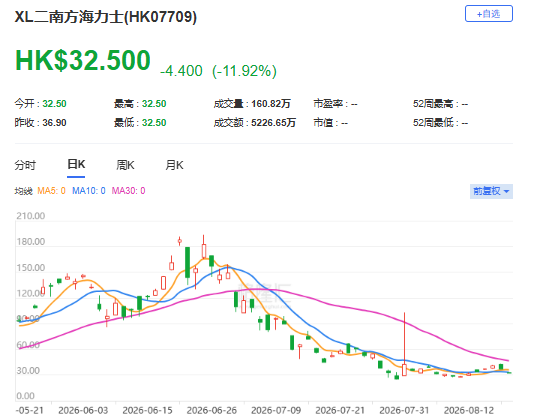Click the 52周最高 field
Screen dimensions: 535x419
440,104
